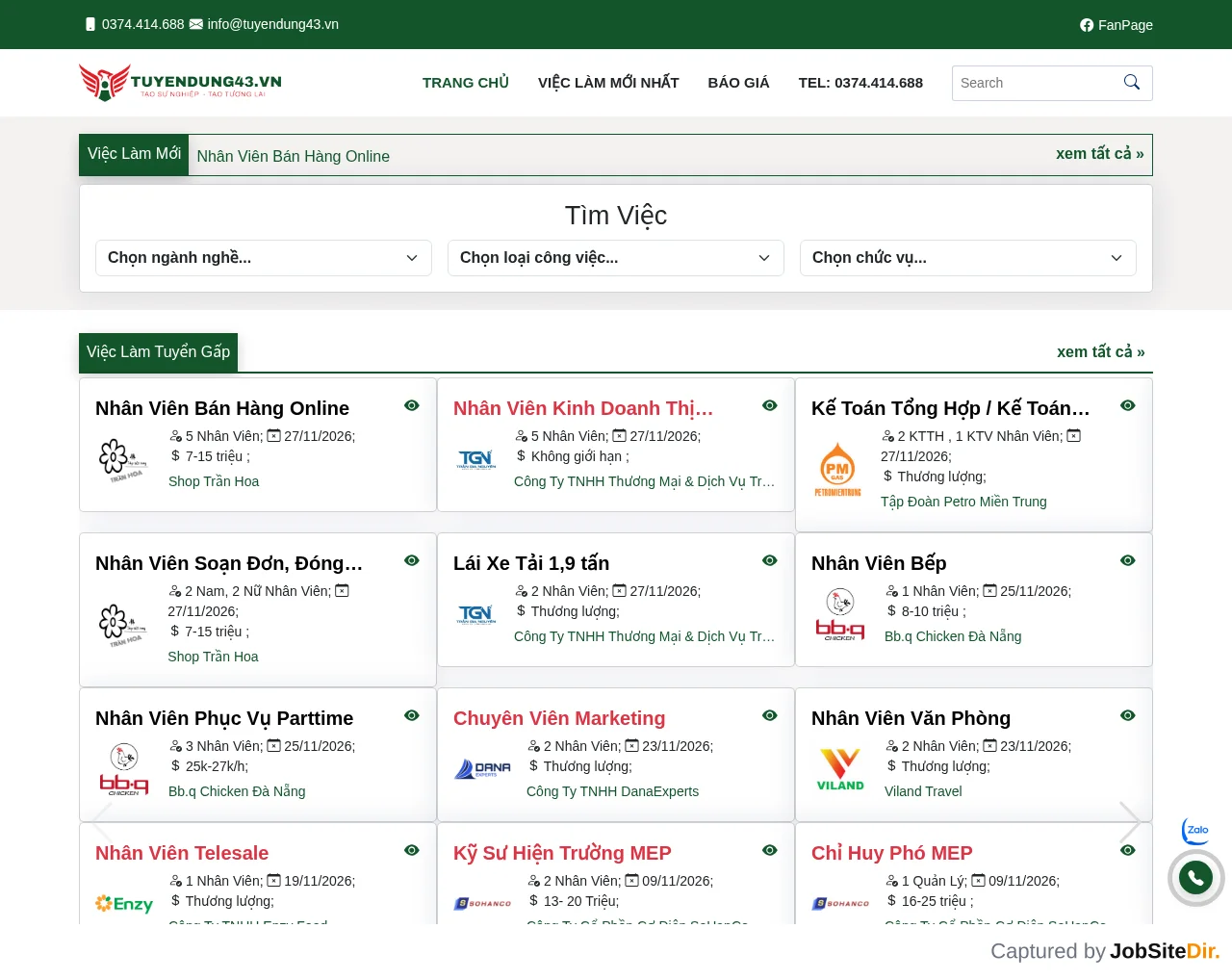Viewport: 1232px width, 980px height.
Task: Click the Việc Làm Mới label
Action: pyautogui.click(x=134, y=154)
